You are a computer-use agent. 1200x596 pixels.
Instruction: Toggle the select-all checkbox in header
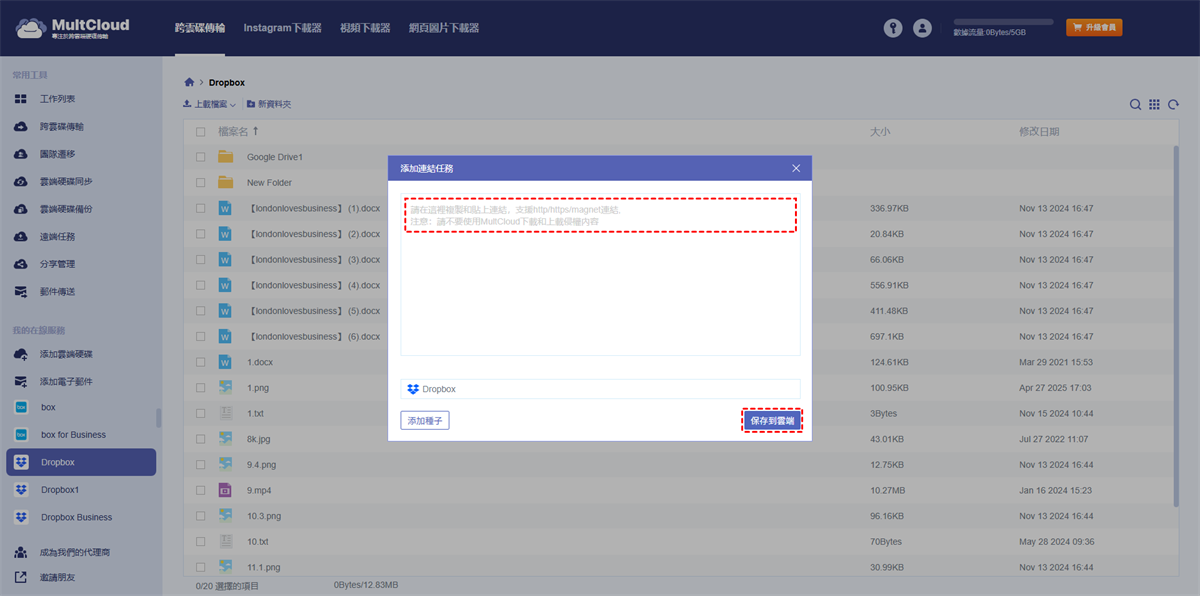pos(201,132)
